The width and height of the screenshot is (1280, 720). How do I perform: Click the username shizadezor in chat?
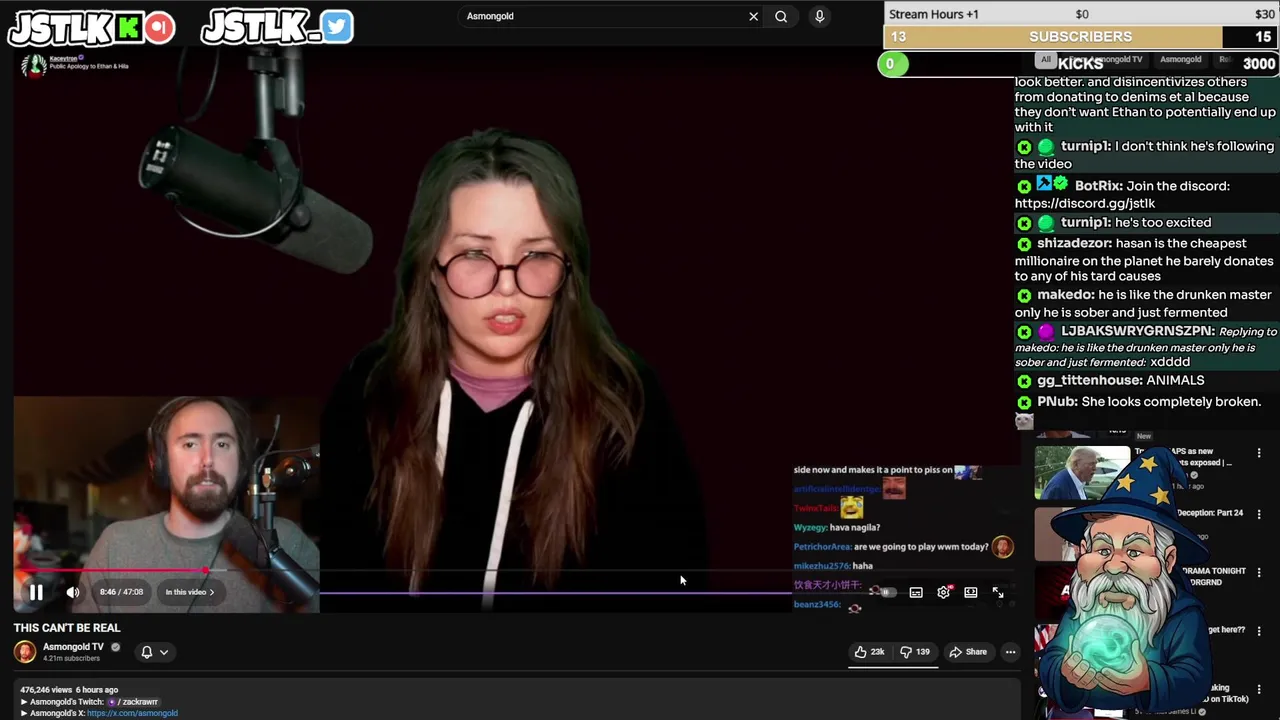[1074, 243]
